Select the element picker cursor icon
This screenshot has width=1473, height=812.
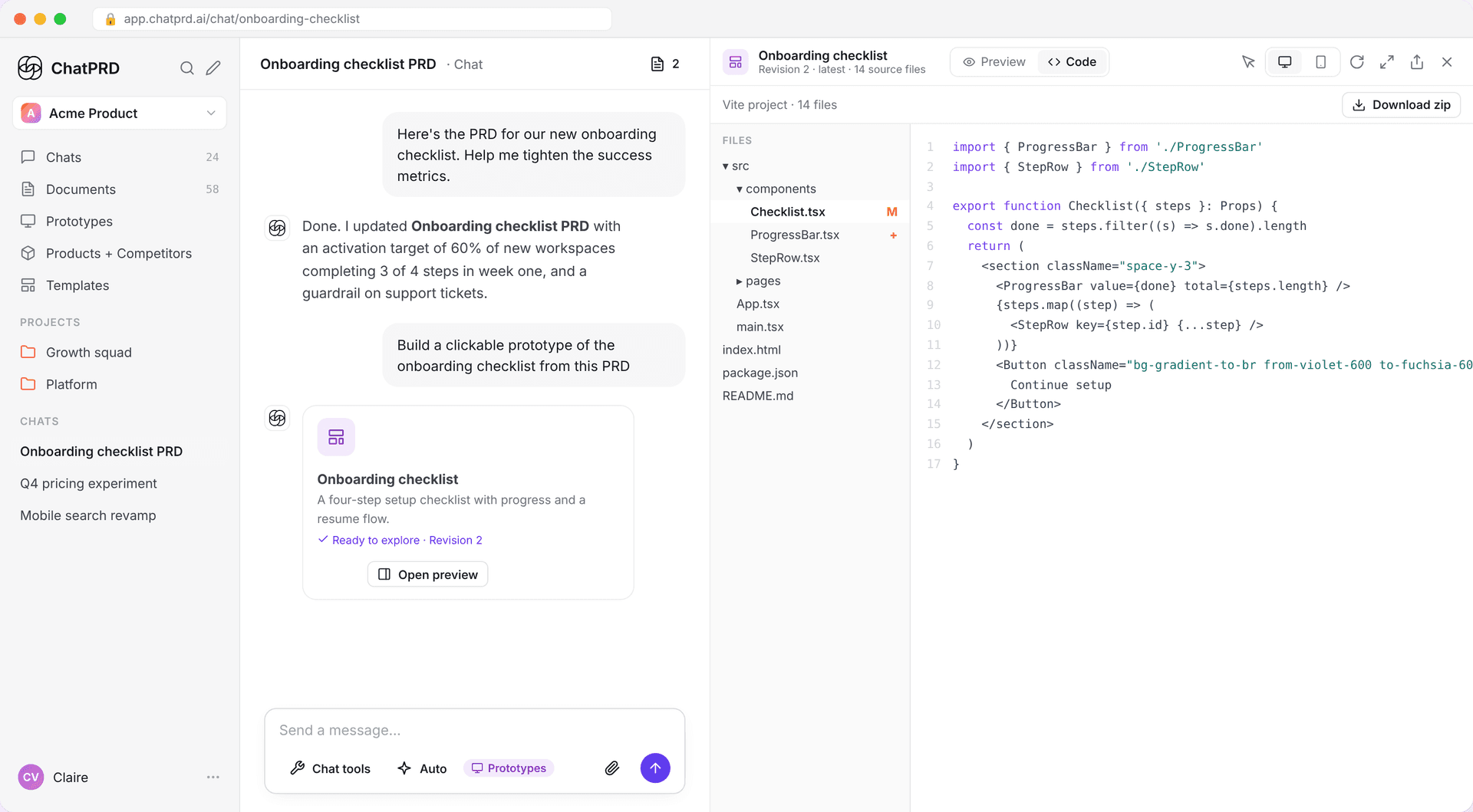(1248, 62)
